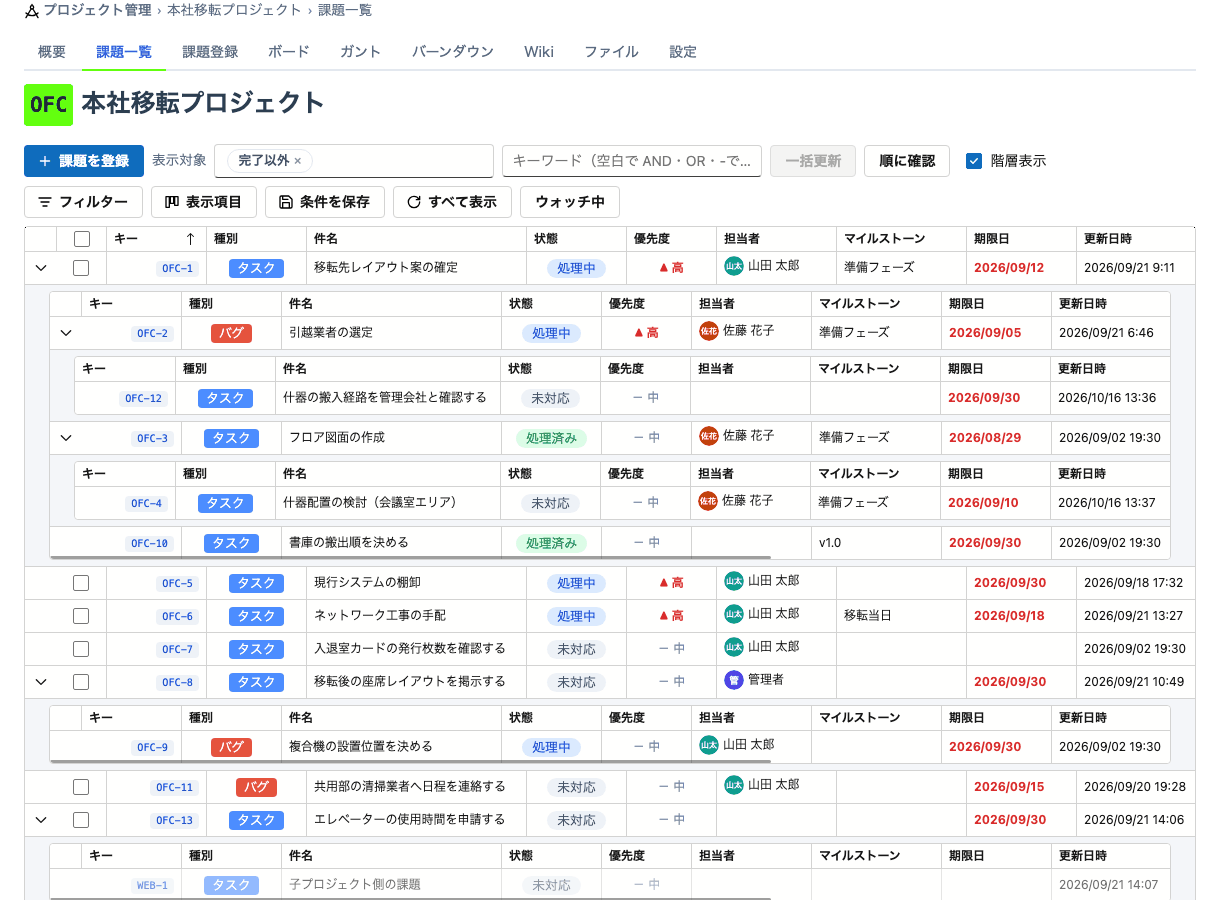Image resolution: width=1220 pixels, height=900 pixels.
Task: Open issue key OFC-12
Action: click(143, 398)
